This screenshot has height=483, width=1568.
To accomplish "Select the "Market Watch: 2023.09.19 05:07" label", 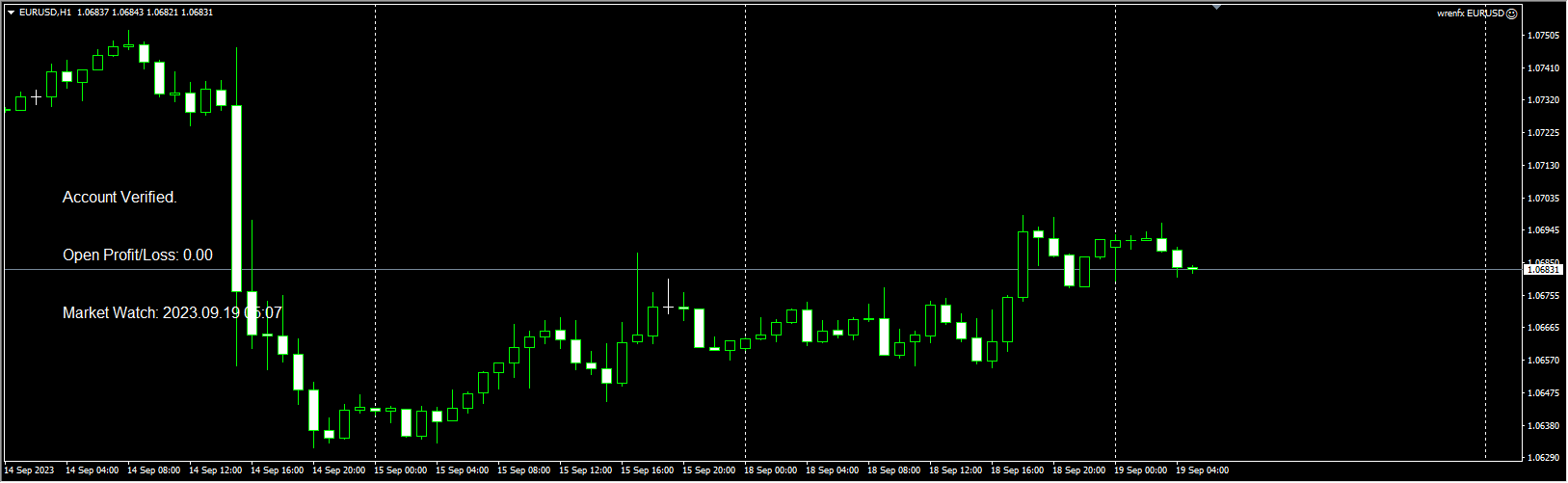I will coord(173,312).
